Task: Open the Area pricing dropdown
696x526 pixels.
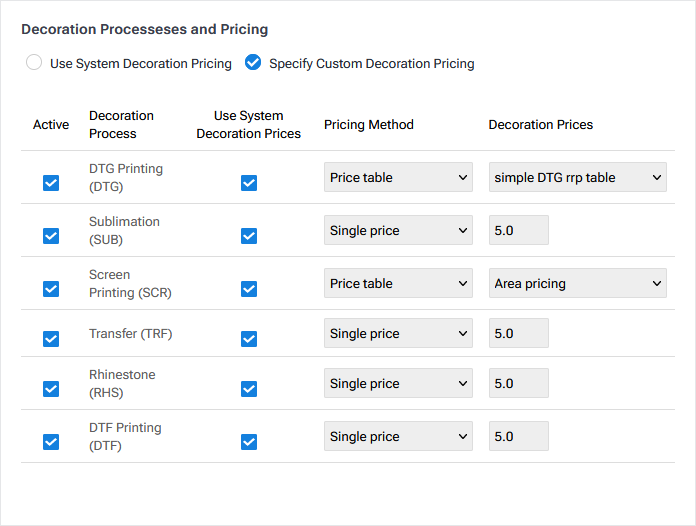Action: coord(577,283)
